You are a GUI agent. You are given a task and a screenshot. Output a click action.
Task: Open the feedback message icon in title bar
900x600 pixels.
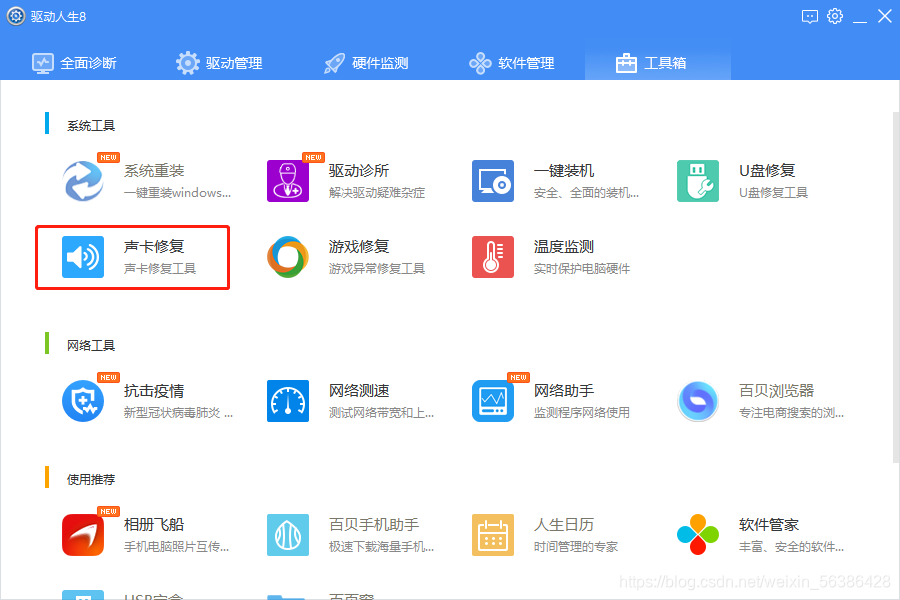[x=810, y=16]
